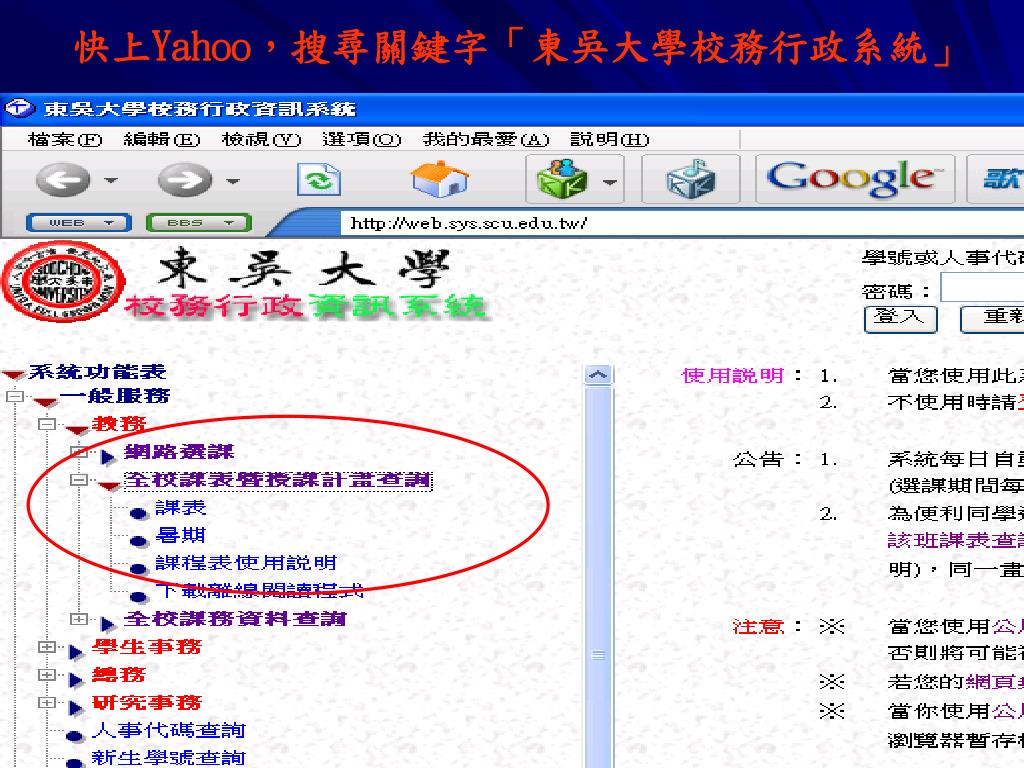Select the 教務 tree label
Screen dimensions: 1024x768
(x=119, y=424)
